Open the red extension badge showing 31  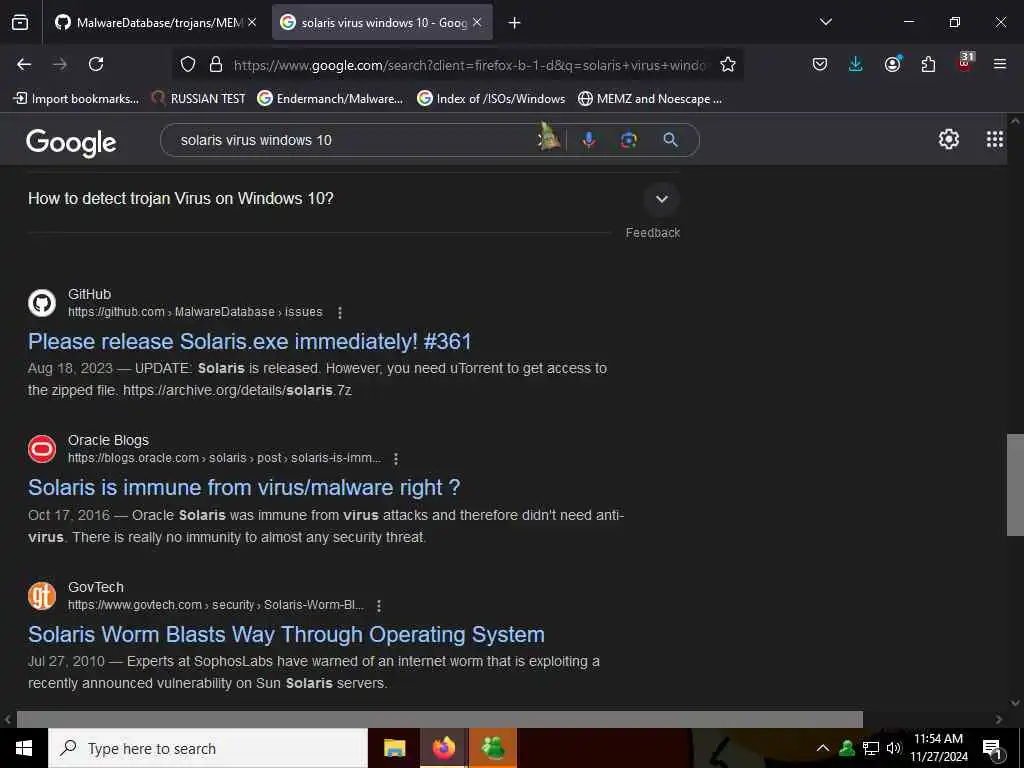pos(965,62)
